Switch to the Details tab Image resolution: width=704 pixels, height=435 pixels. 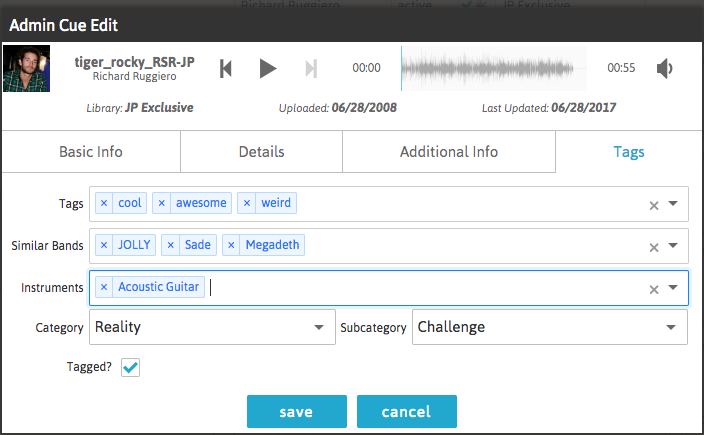pos(261,152)
